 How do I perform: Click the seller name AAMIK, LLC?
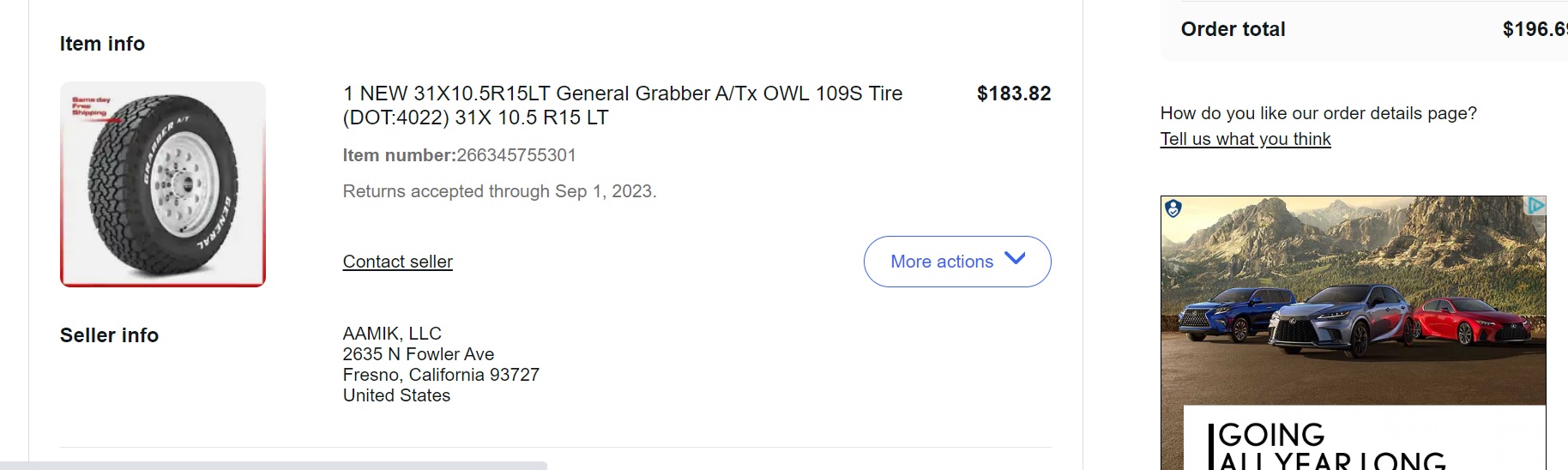click(x=392, y=334)
